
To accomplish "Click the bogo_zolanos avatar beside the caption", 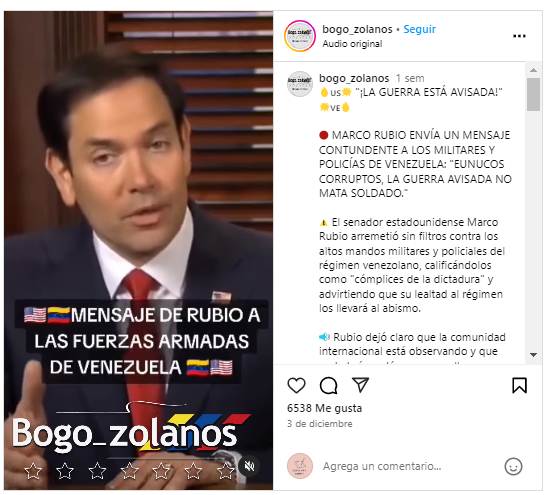I will click(x=300, y=84).
